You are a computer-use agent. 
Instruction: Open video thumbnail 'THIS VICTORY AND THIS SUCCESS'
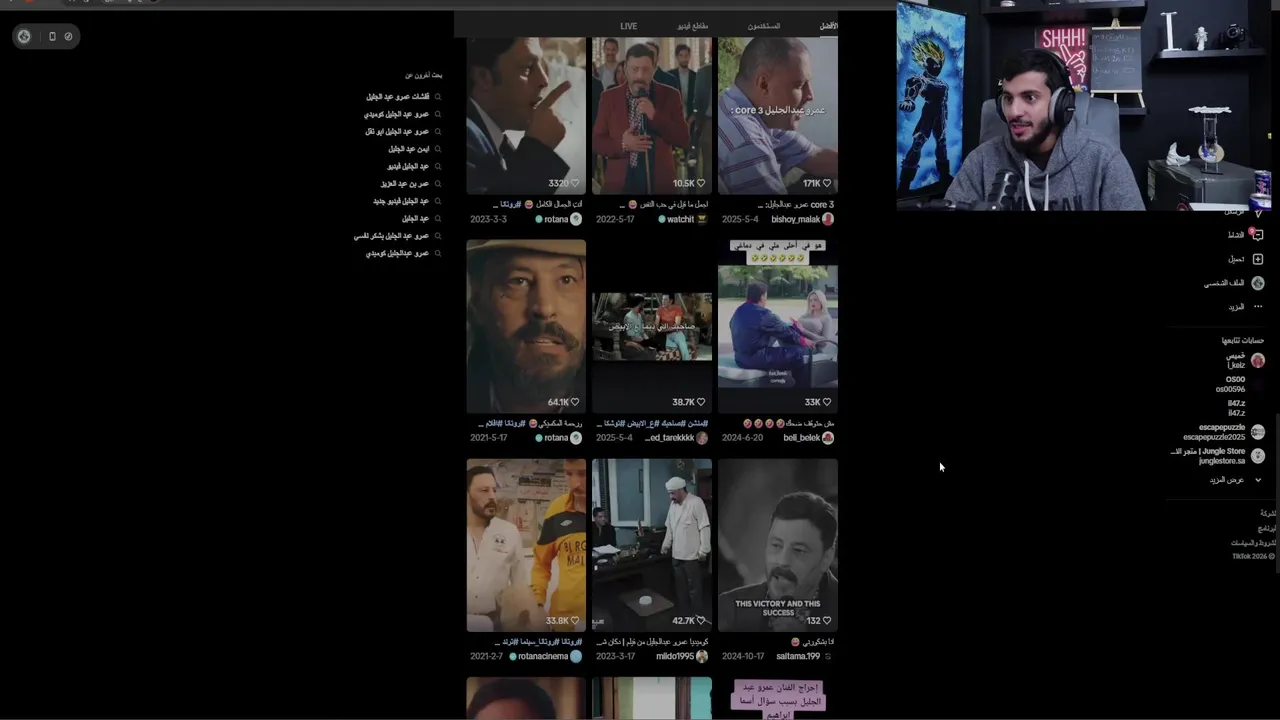778,545
